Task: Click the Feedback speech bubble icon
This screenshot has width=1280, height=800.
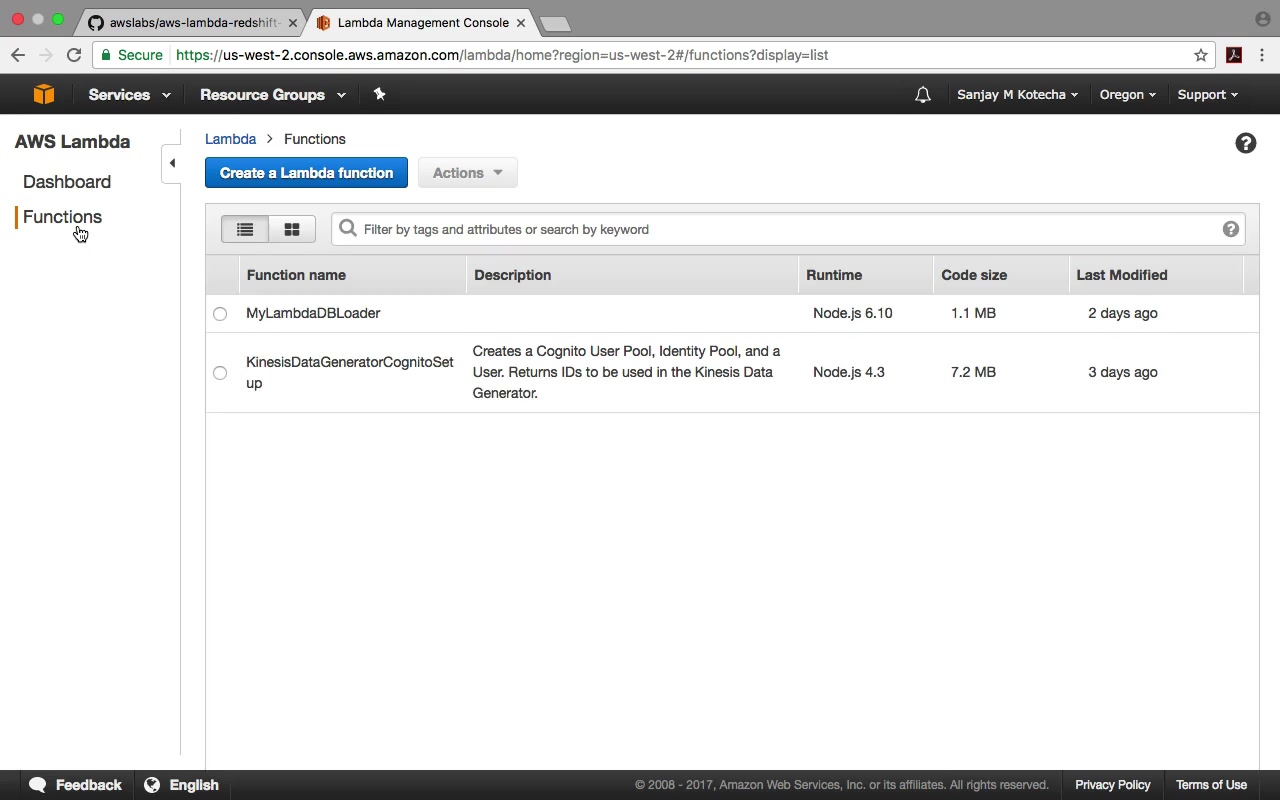Action: point(38,785)
